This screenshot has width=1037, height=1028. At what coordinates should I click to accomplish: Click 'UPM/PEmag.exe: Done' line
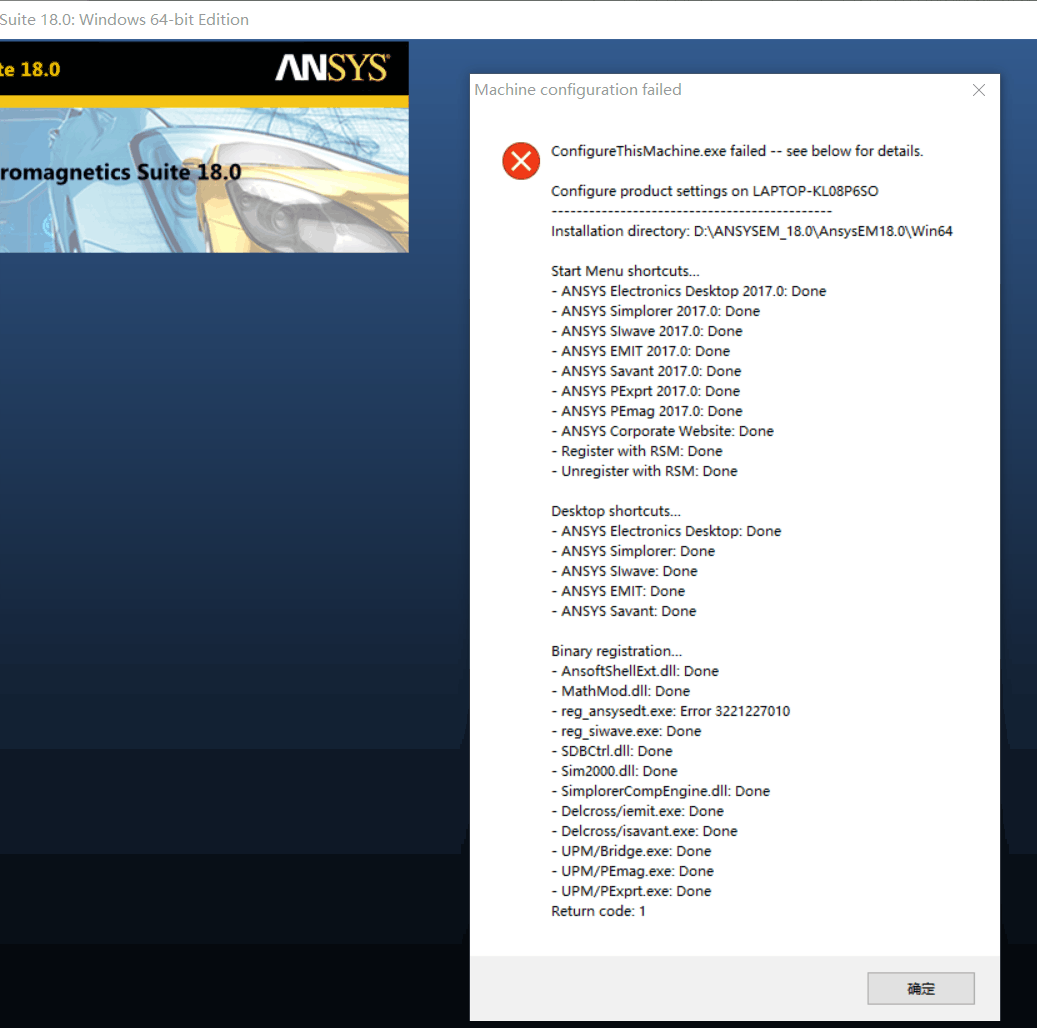pos(633,871)
